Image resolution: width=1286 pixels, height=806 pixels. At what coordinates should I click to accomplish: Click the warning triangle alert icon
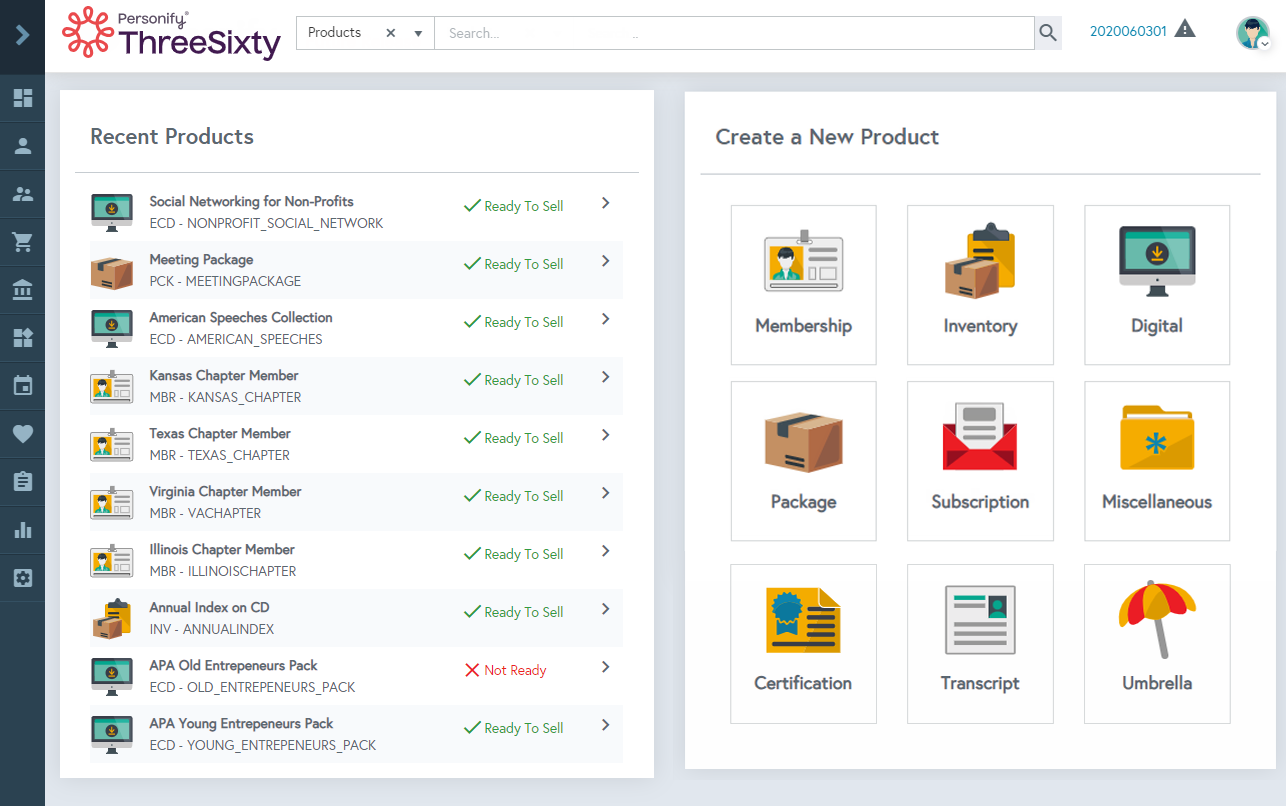(x=1185, y=29)
